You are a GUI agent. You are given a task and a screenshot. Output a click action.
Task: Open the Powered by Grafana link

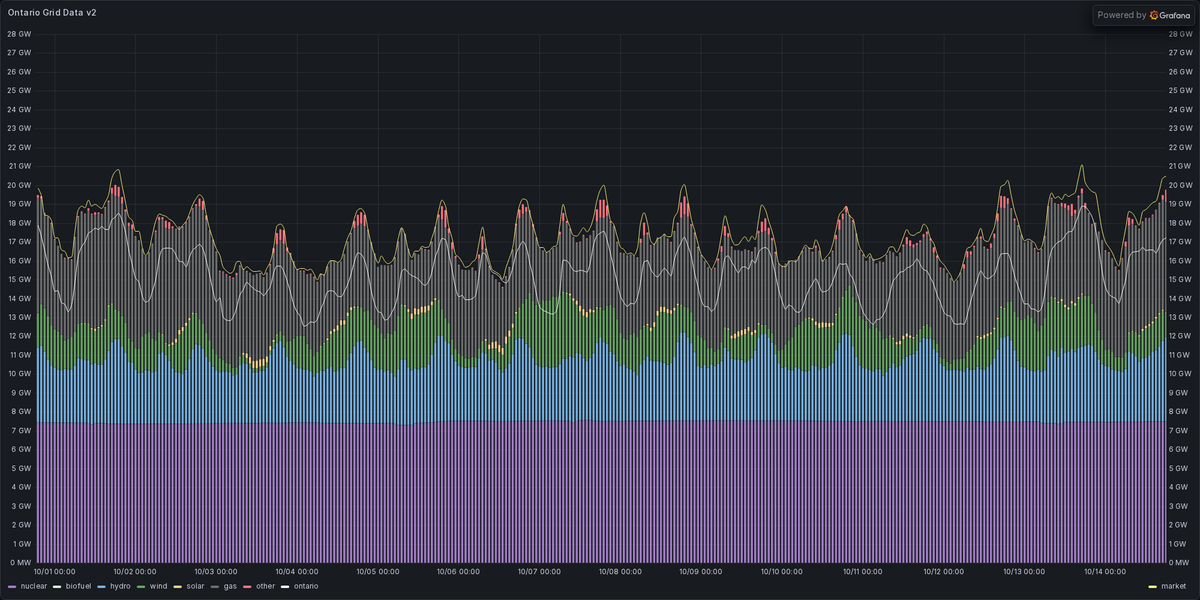pos(1143,15)
